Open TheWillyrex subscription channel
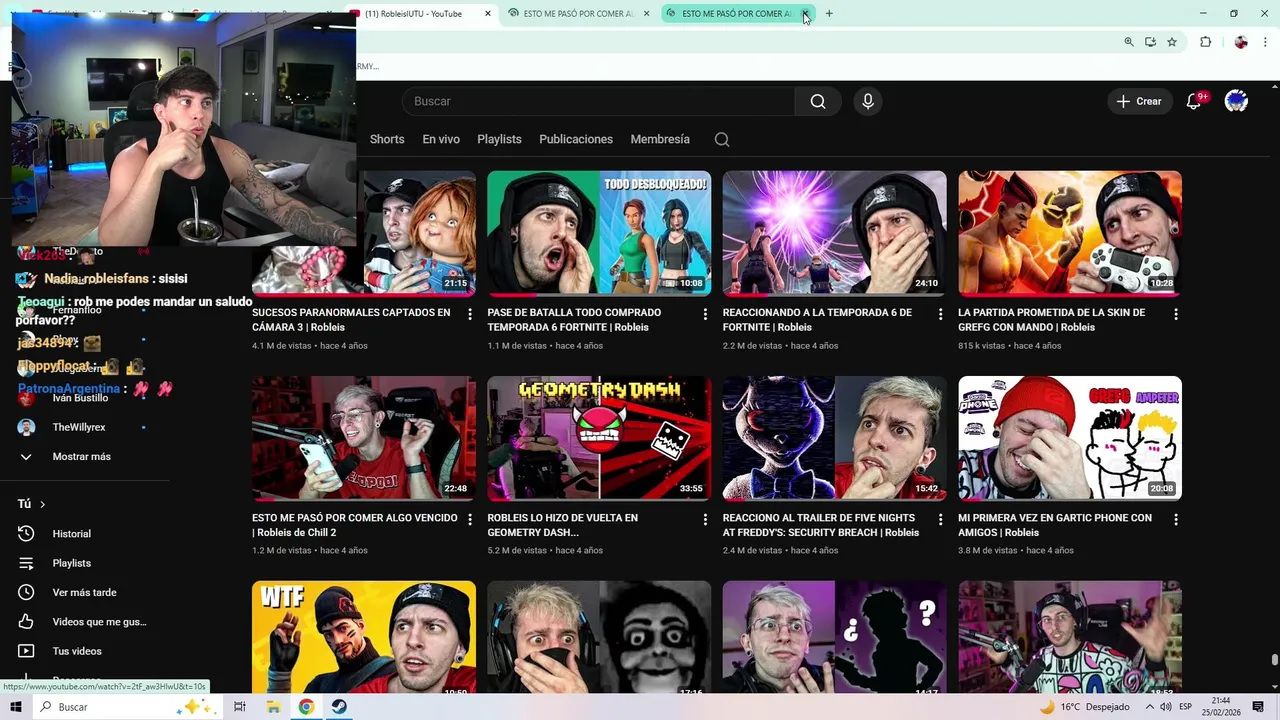This screenshot has width=1280, height=720. (79, 427)
